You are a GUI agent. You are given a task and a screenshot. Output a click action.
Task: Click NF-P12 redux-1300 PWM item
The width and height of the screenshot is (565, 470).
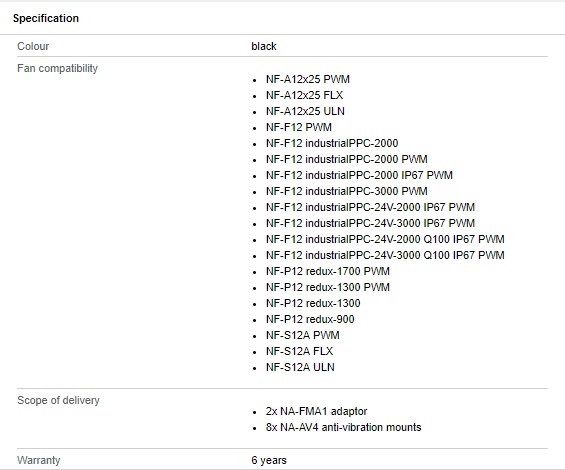coord(328,287)
